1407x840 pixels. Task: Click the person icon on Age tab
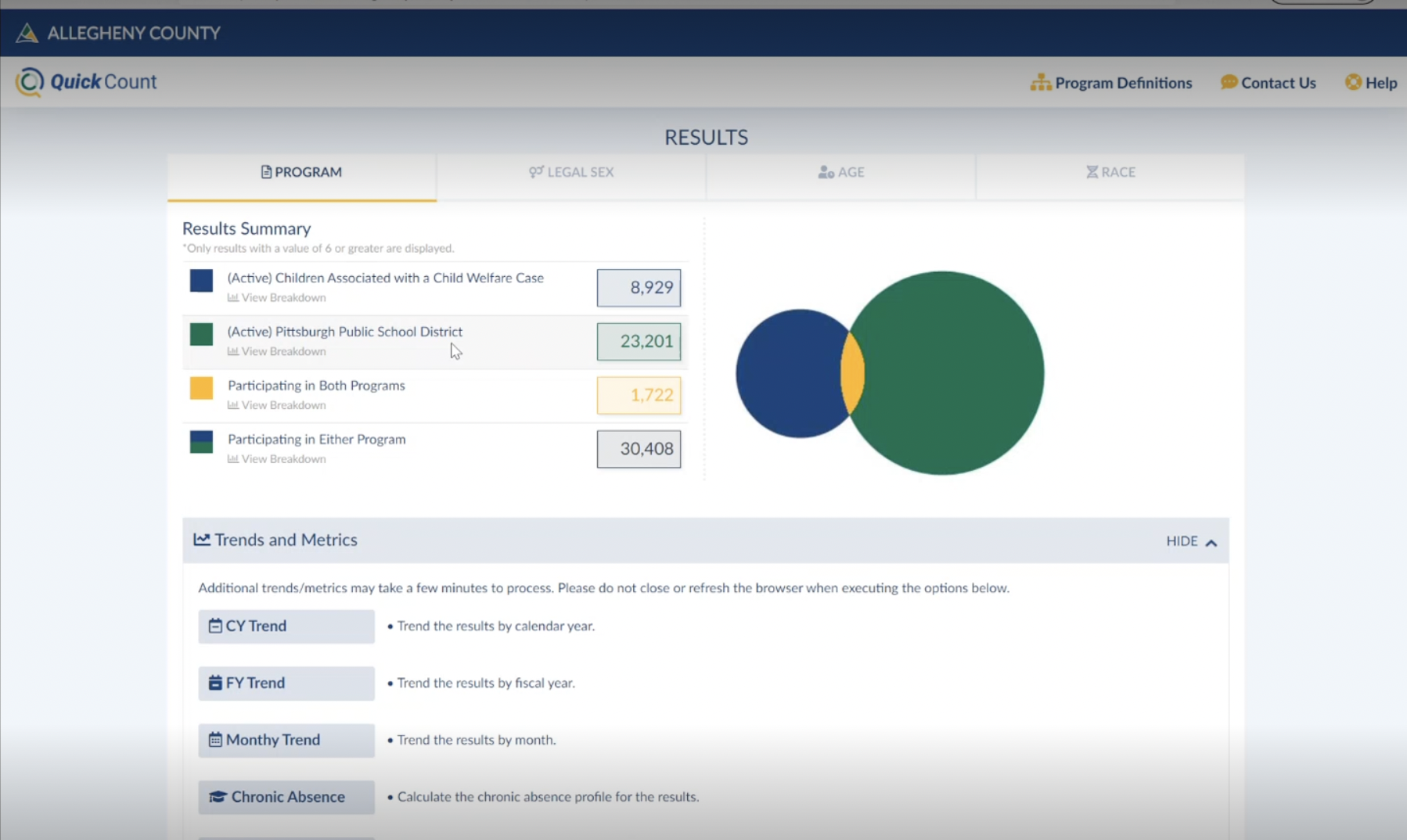click(x=826, y=172)
